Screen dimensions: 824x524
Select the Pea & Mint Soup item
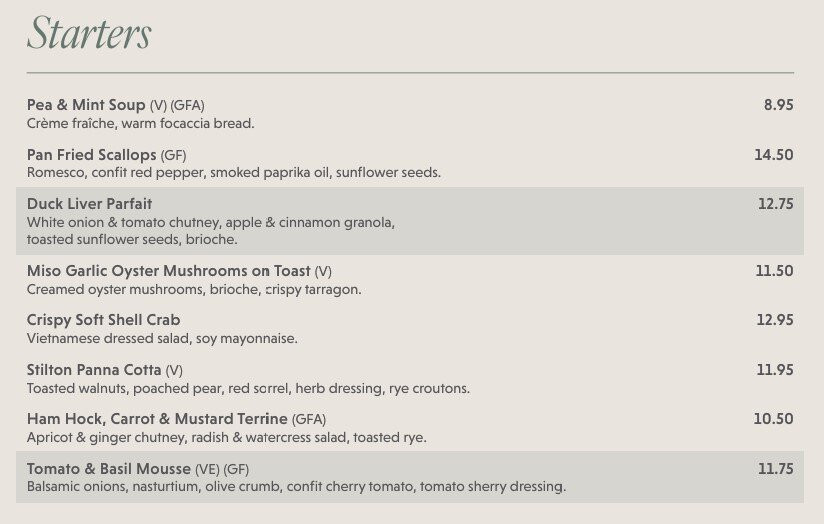[86, 105]
